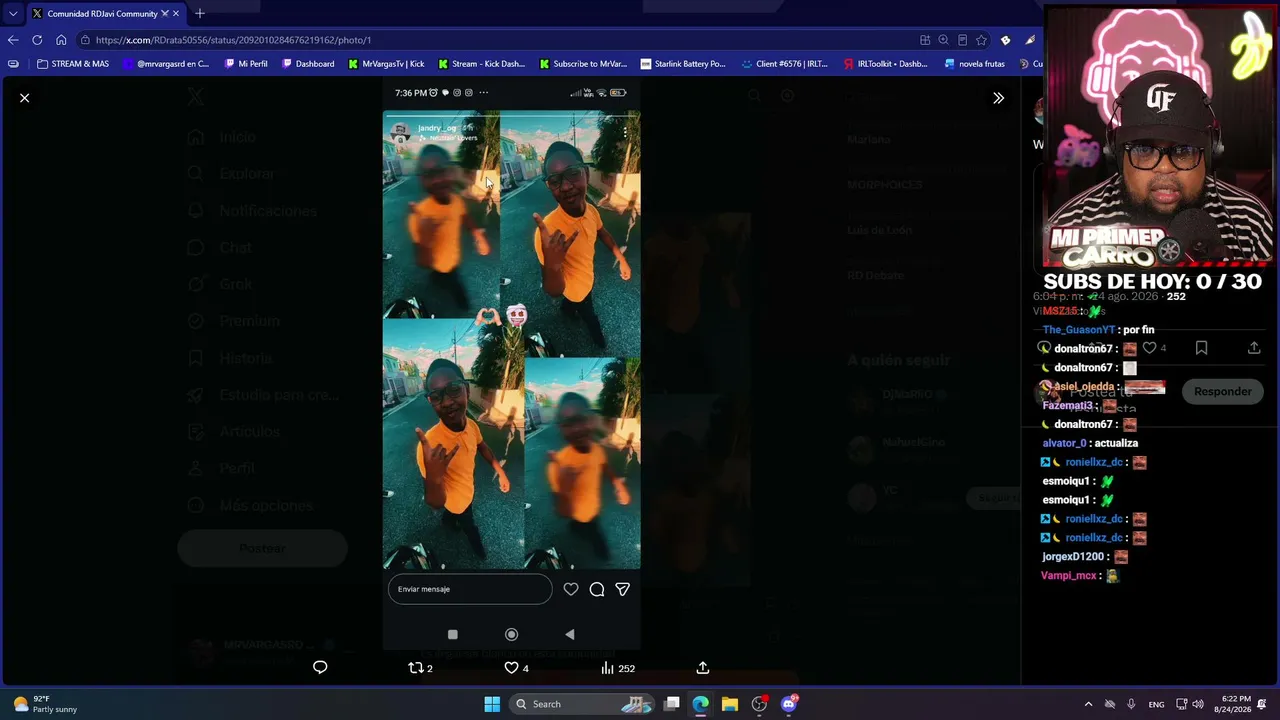Open File Explorer from the taskbar
The image size is (1280, 720).
pyautogui.click(x=730, y=704)
